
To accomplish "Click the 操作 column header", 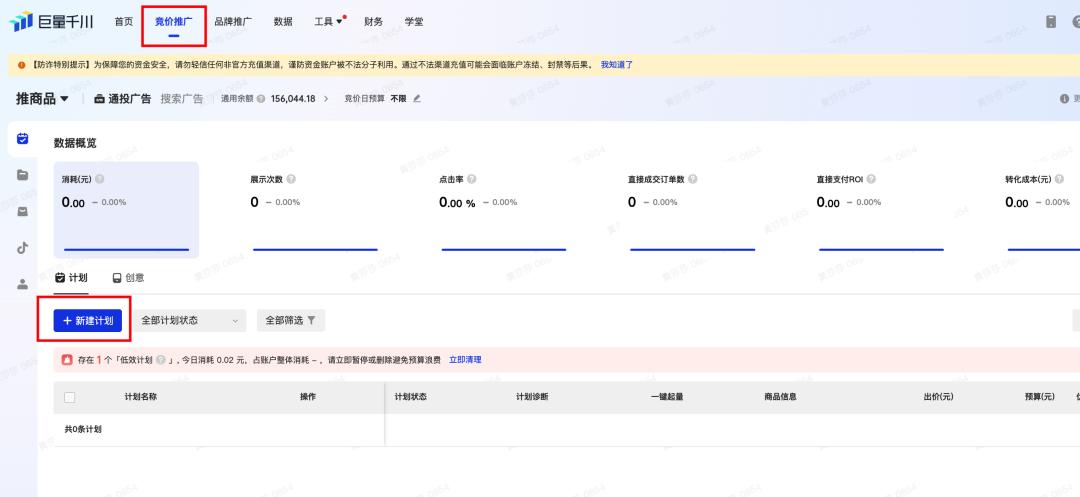I will [308, 397].
